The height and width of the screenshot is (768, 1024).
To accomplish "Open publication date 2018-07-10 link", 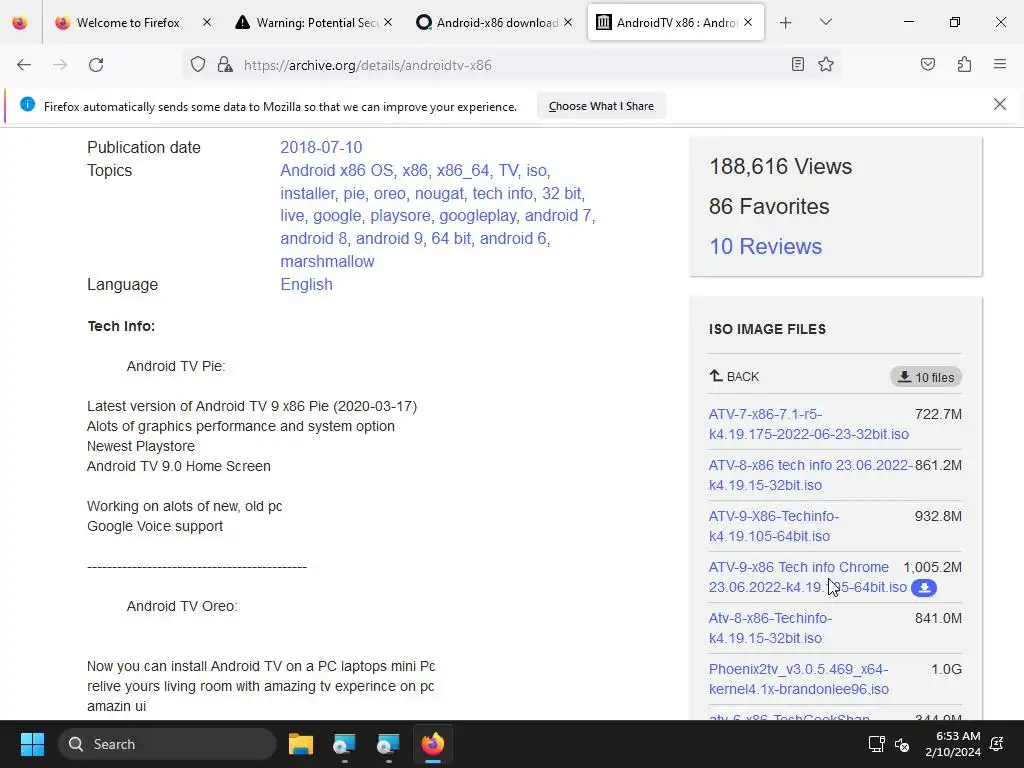I will click(x=321, y=148).
